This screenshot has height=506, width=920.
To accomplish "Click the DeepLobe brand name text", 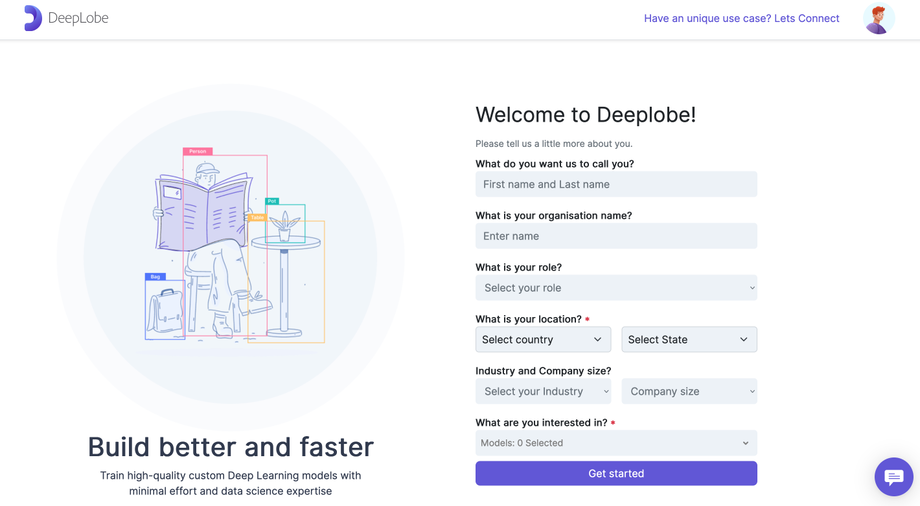I will pyautogui.click(x=78, y=18).
